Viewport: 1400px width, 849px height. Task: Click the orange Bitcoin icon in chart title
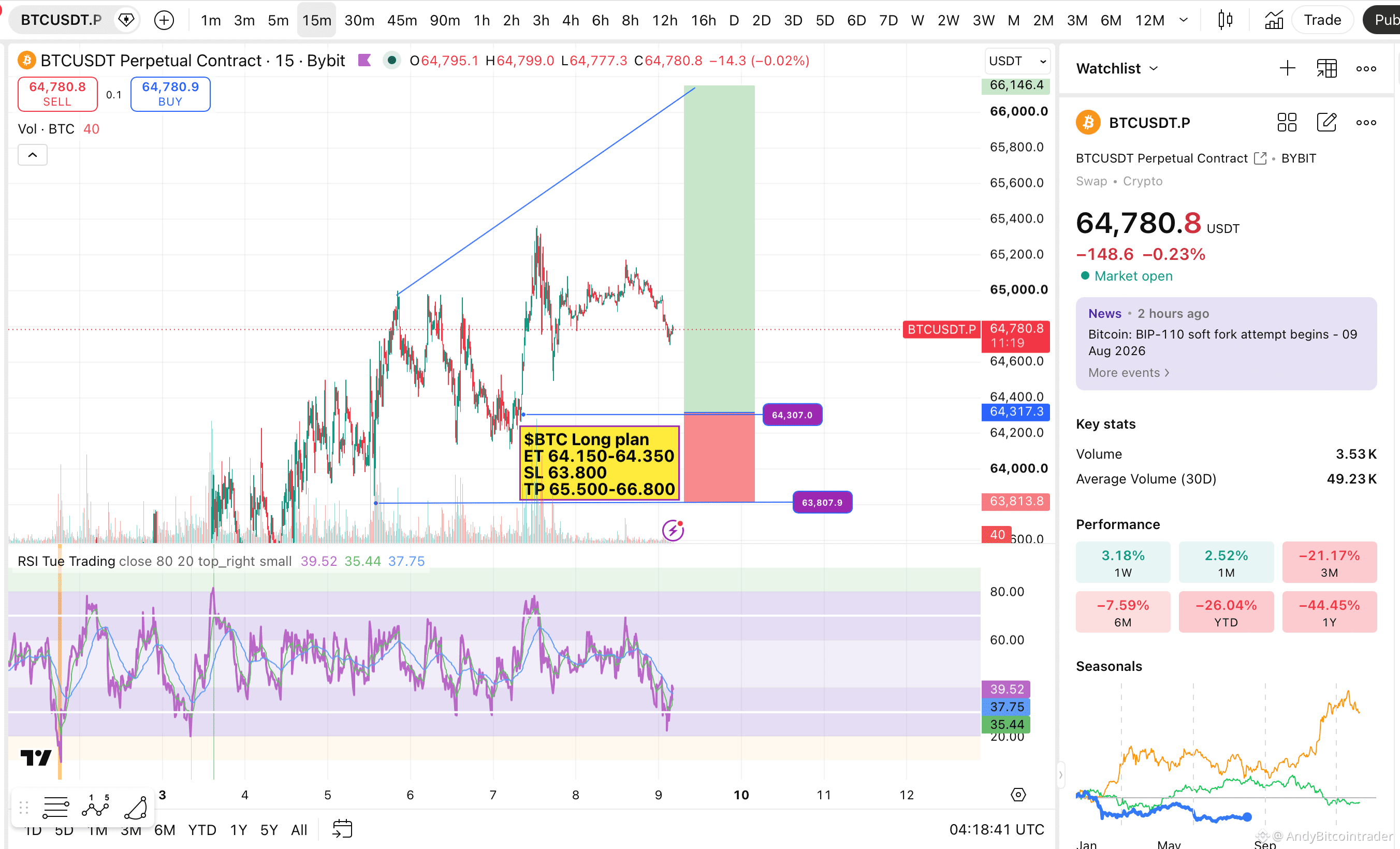coord(27,60)
